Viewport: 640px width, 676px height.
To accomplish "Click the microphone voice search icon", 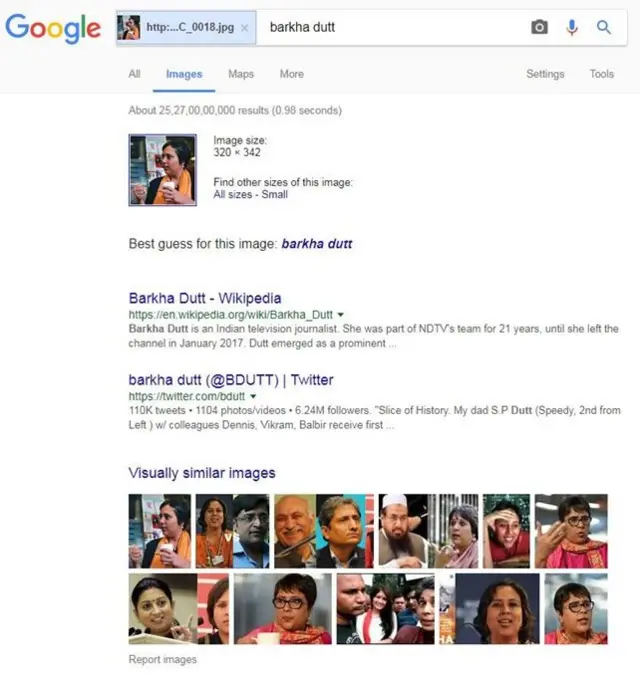I will pyautogui.click(x=572, y=28).
